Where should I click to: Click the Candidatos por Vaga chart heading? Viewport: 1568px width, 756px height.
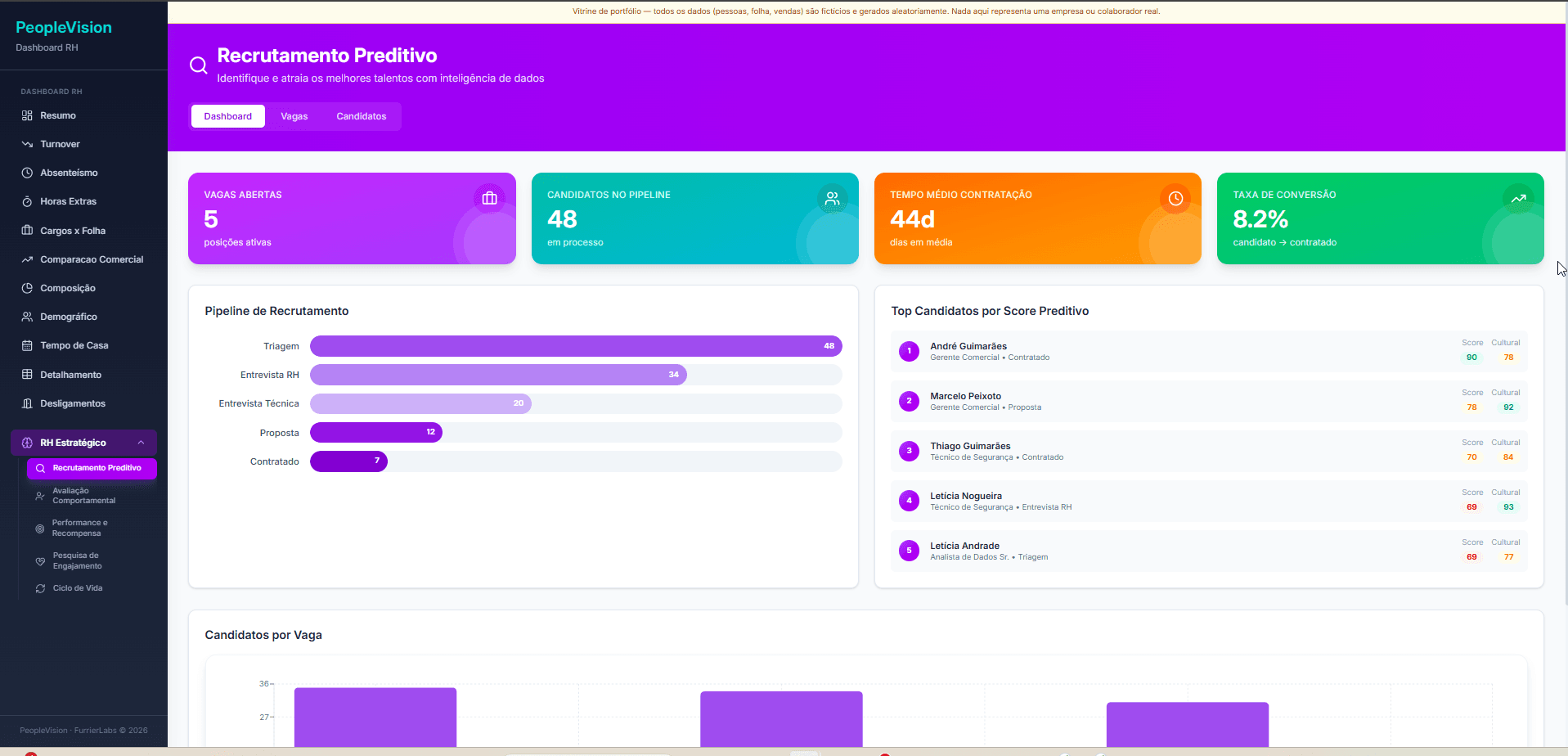[x=263, y=635]
